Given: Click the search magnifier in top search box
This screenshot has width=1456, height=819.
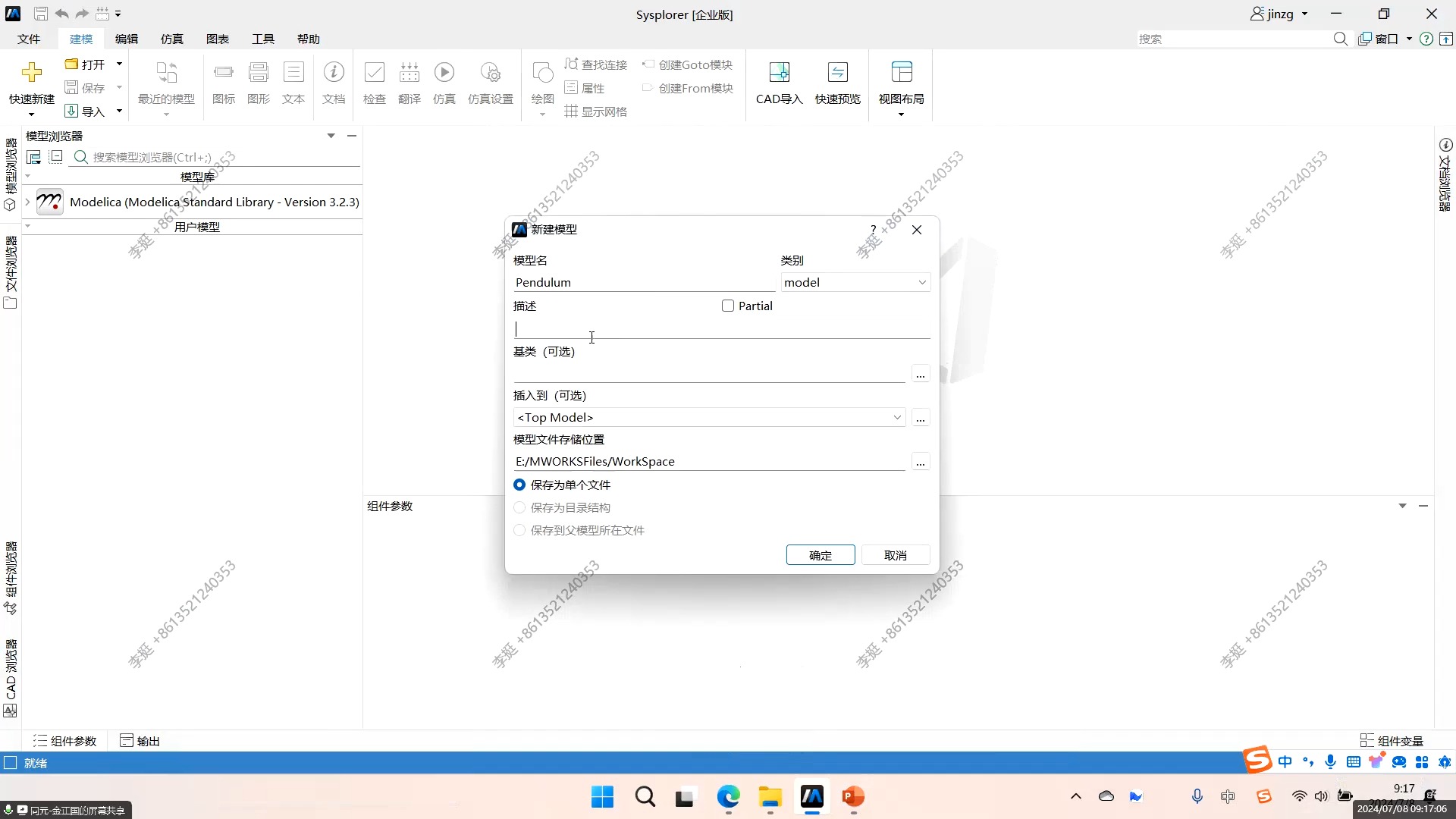Looking at the screenshot, I should coord(1340,39).
